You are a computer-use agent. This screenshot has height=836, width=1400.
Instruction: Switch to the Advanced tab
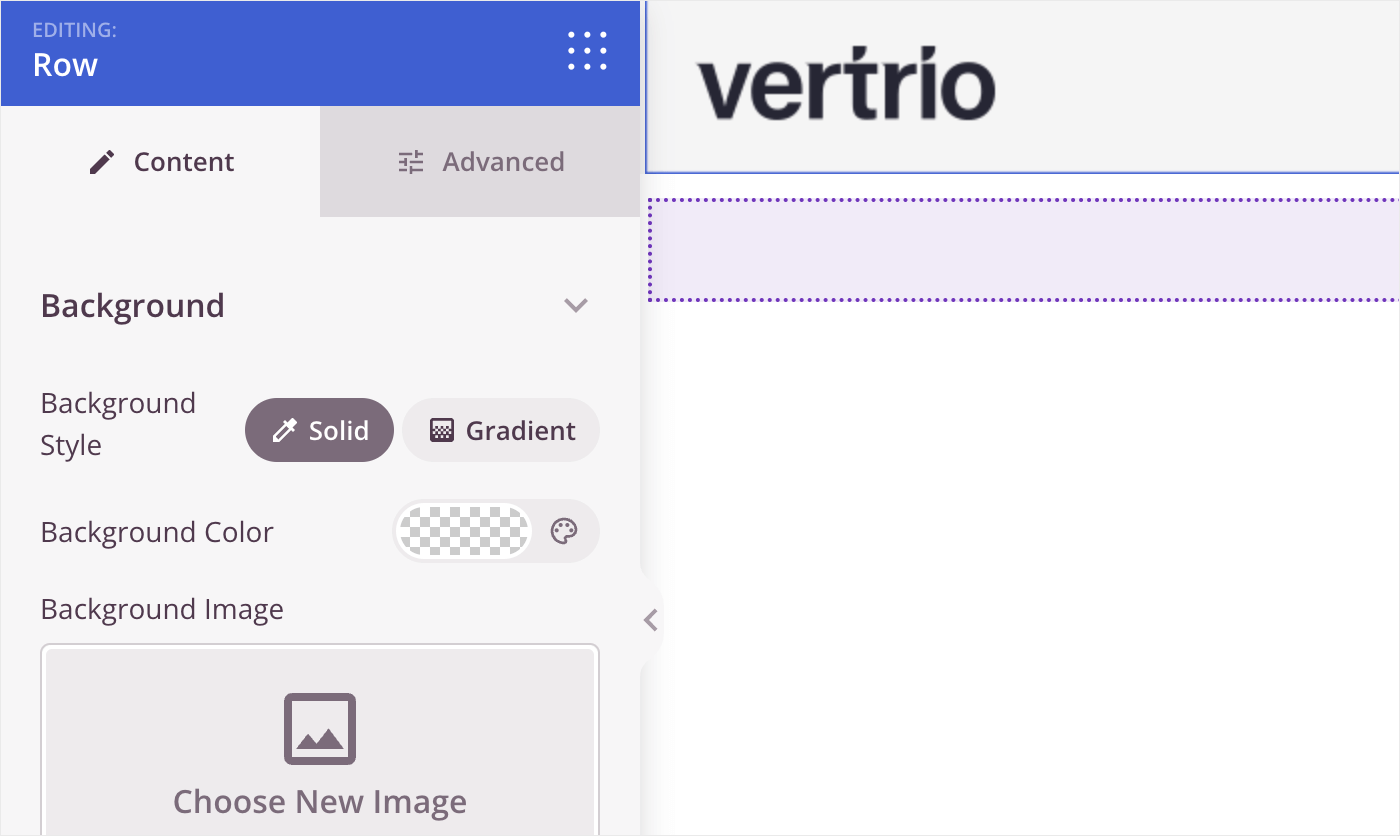pos(480,162)
